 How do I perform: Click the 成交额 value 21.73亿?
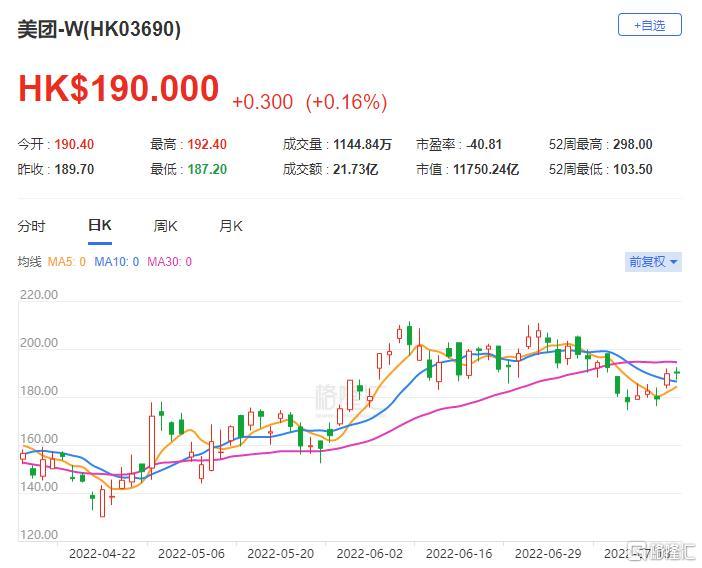tap(355, 169)
